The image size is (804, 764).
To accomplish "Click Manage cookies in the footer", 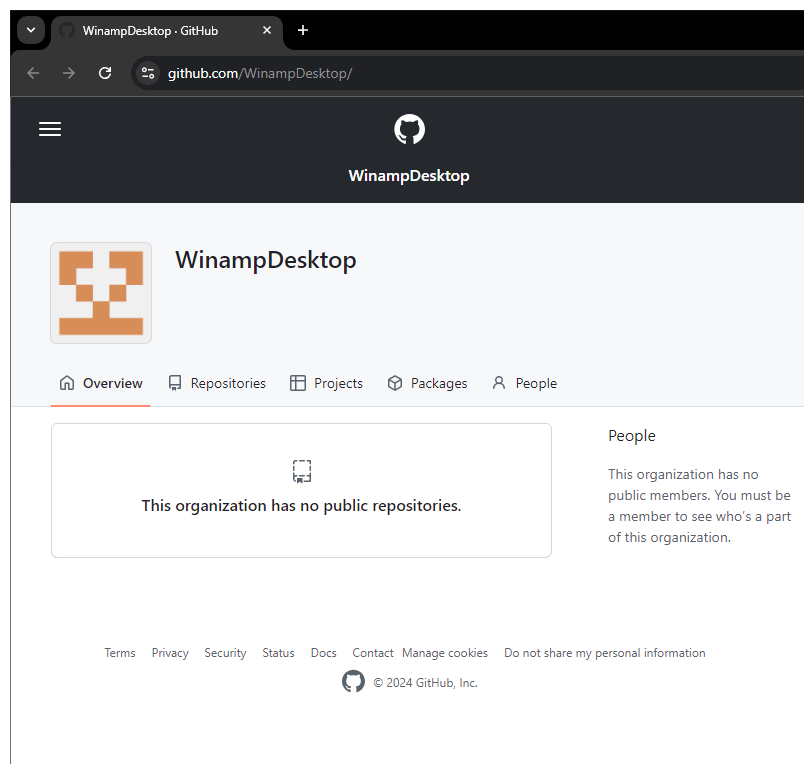I will [444, 652].
